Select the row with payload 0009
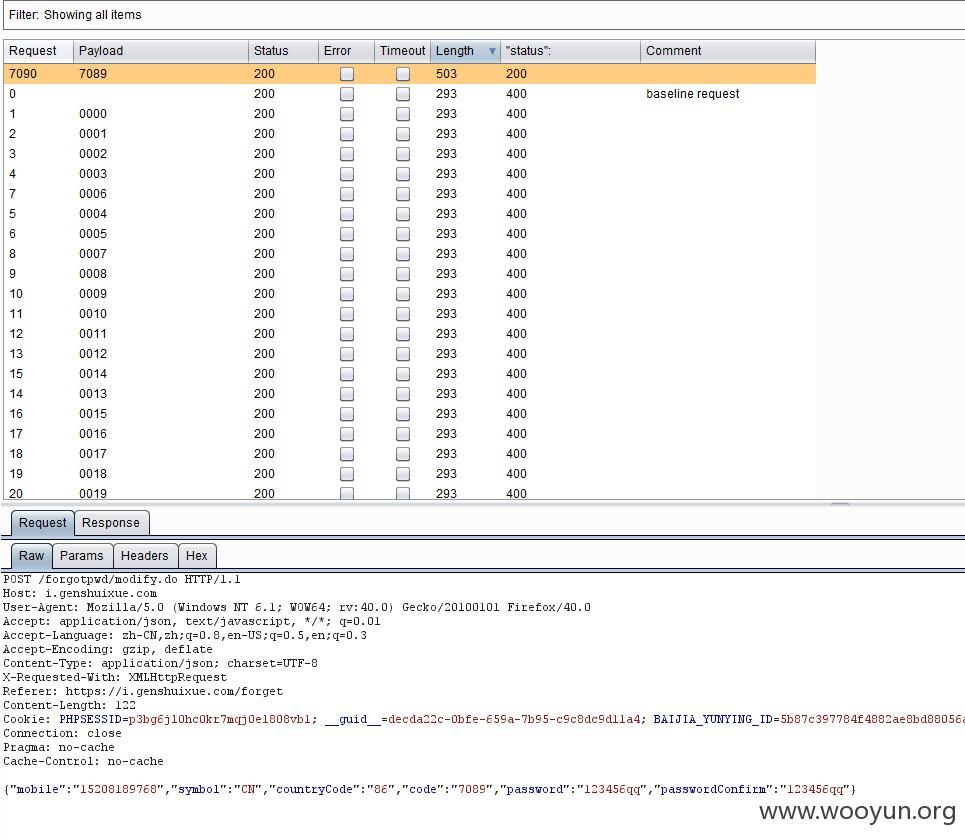 pos(410,294)
